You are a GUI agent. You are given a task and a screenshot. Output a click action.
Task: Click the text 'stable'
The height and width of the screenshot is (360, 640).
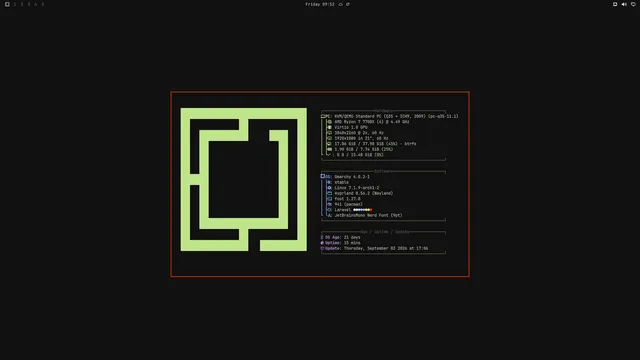(341, 182)
